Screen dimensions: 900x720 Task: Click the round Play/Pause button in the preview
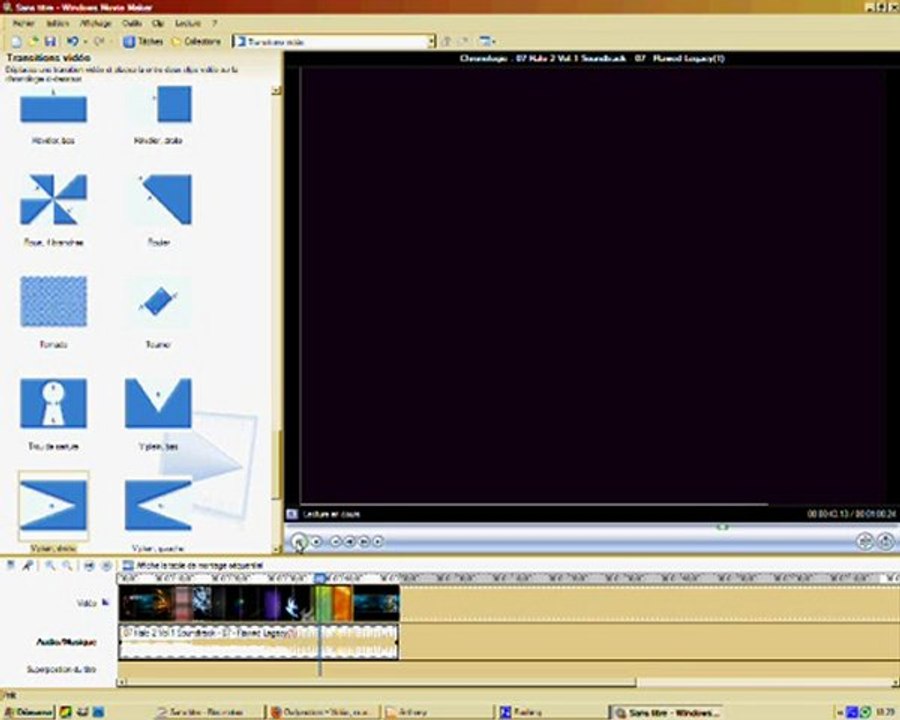pos(298,541)
